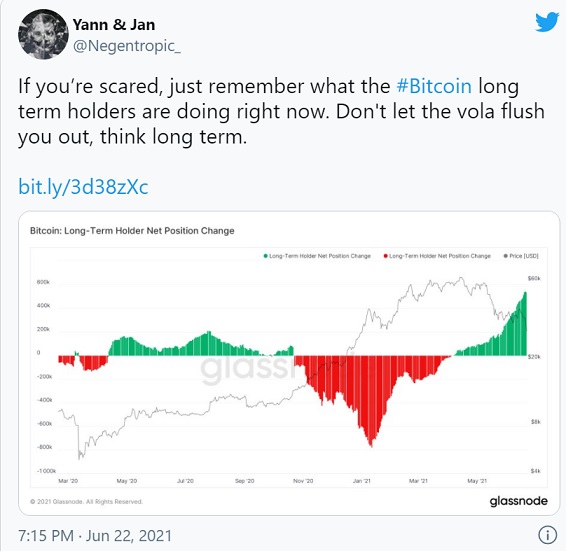This screenshot has height=551, width=566.
Task: Open the bit.ly/3d38zXc link
Action: tap(83, 187)
